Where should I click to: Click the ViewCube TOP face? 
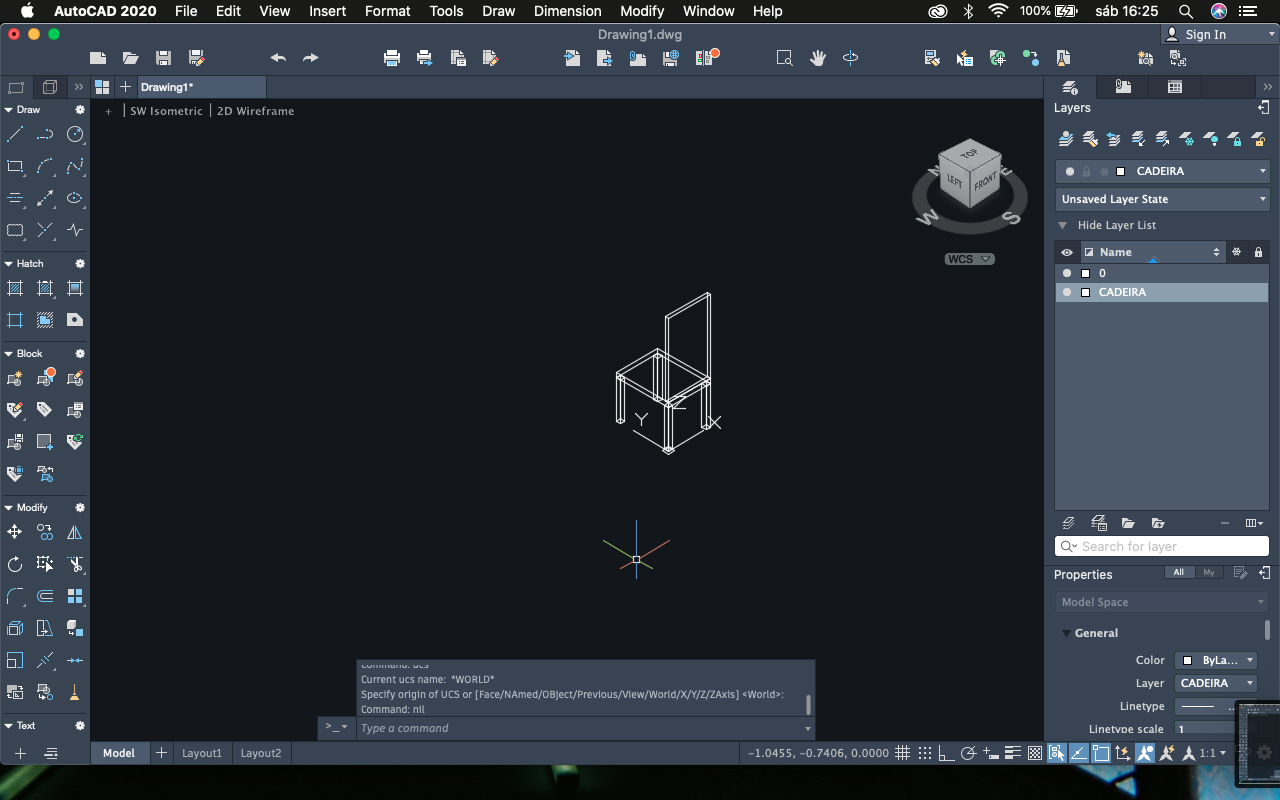(x=968, y=156)
